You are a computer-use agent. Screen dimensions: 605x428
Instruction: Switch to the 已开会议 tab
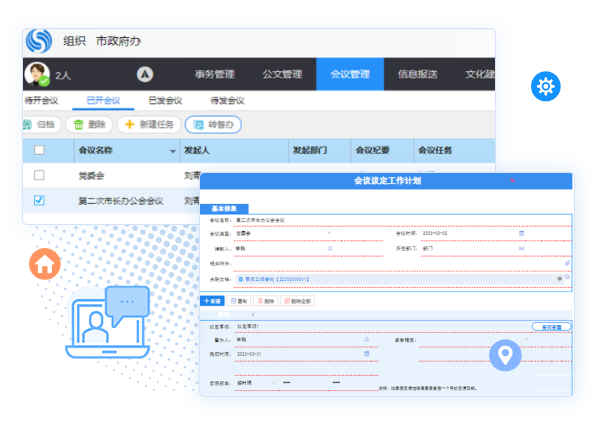pos(103,101)
